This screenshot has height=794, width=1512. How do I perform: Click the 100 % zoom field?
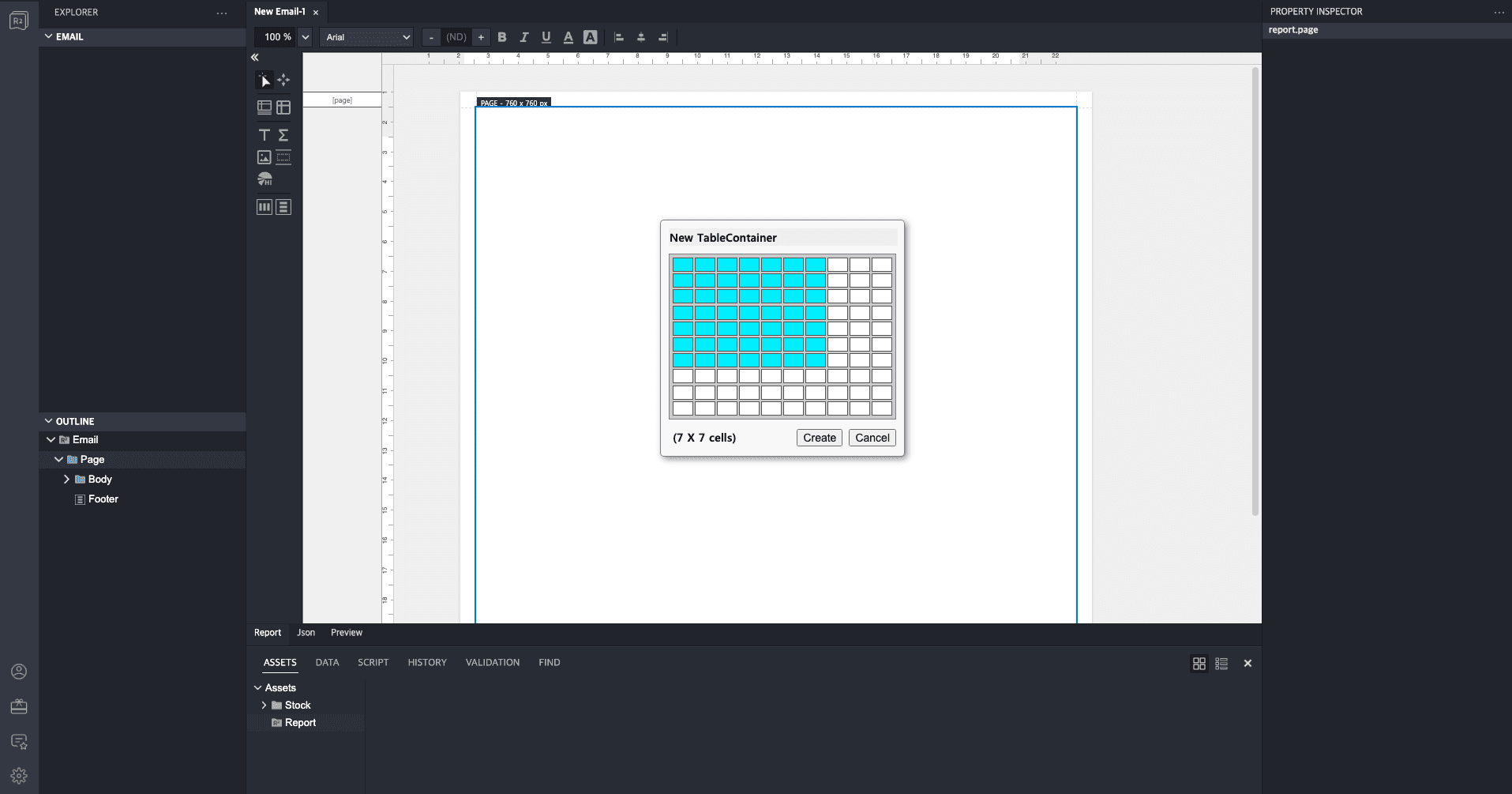click(x=276, y=37)
